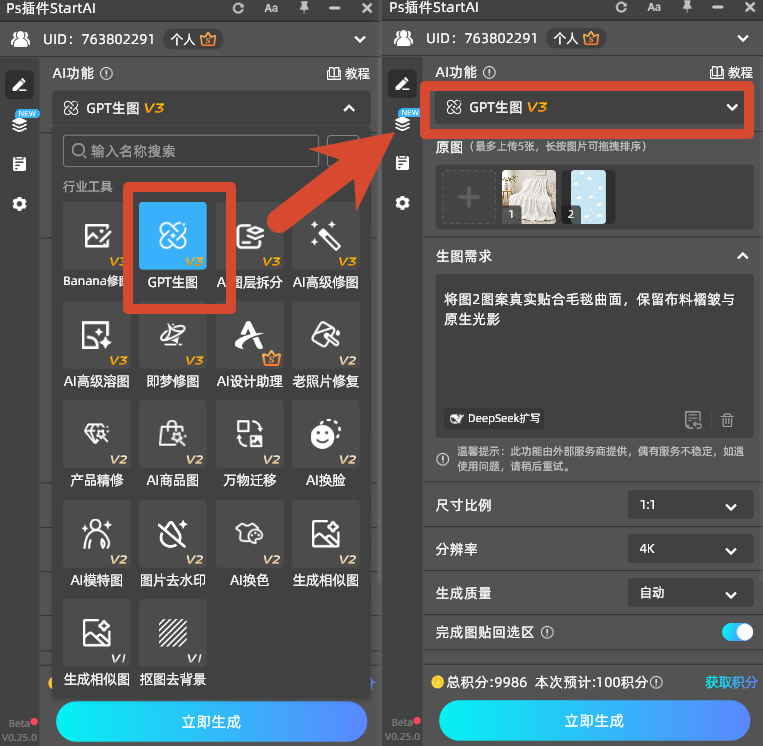
Task: Open the AI换色 tool
Action: point(250,534)
